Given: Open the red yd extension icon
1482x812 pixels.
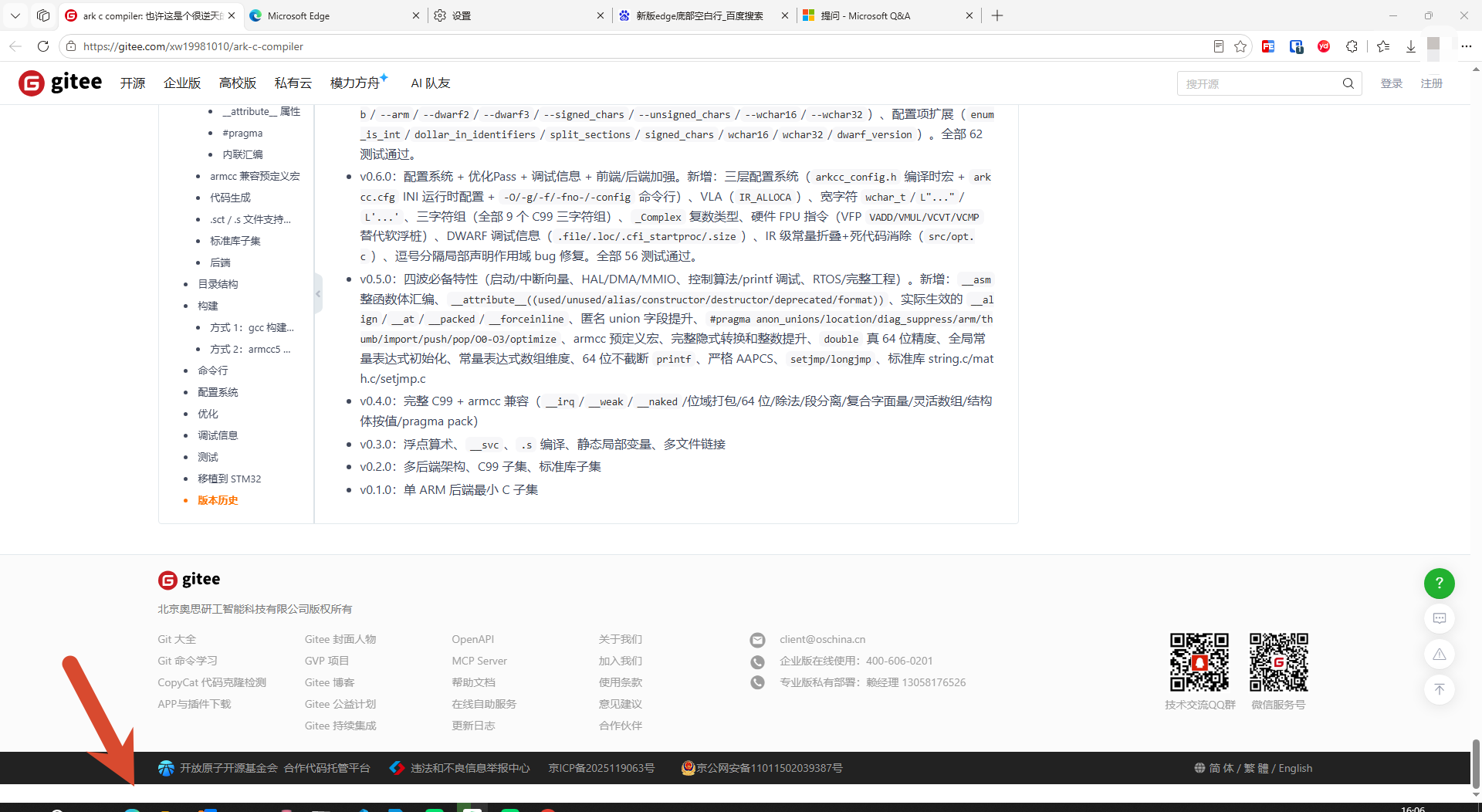Looking at the screenshot, I should 1324,46.
